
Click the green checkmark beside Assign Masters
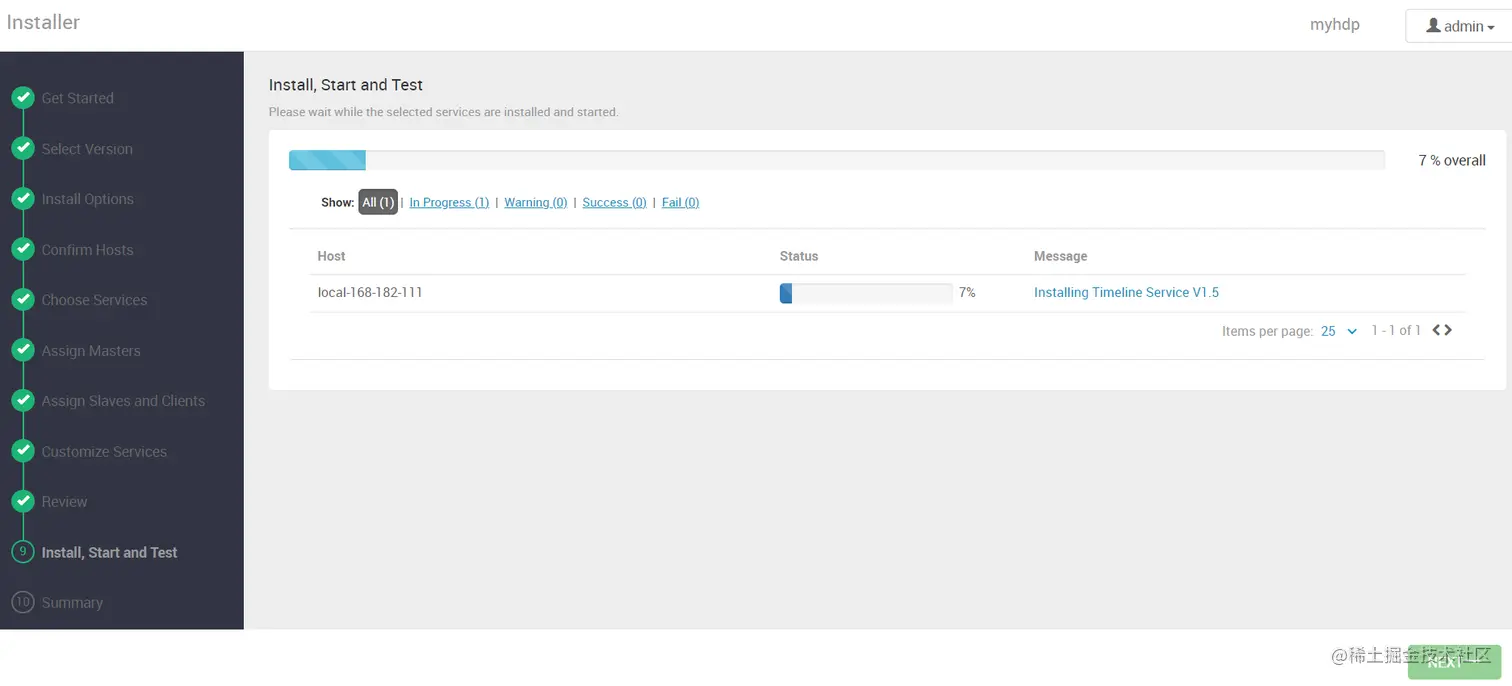click(22, 350)
